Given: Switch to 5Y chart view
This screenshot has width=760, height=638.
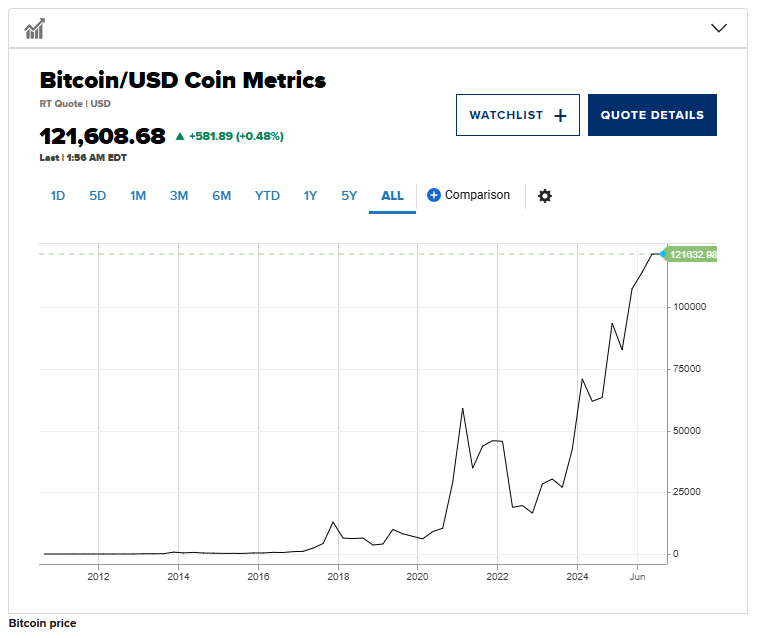Looking at the screenshot, I should (x=349, y=196).
